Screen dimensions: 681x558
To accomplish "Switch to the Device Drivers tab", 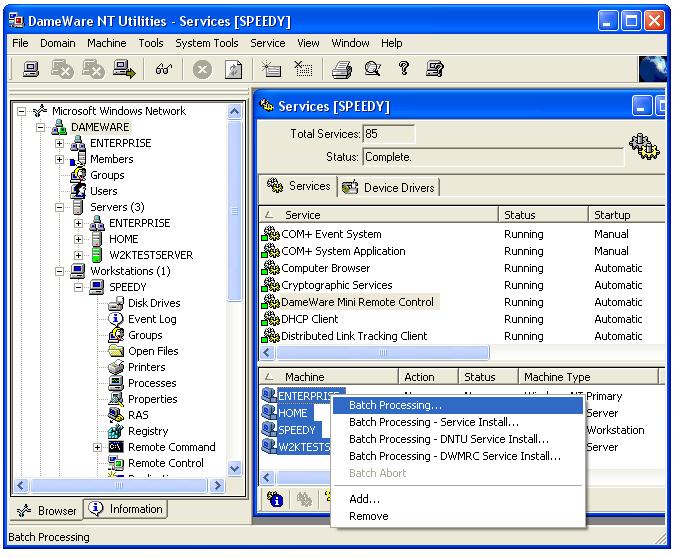I will (x=389, y=188).
